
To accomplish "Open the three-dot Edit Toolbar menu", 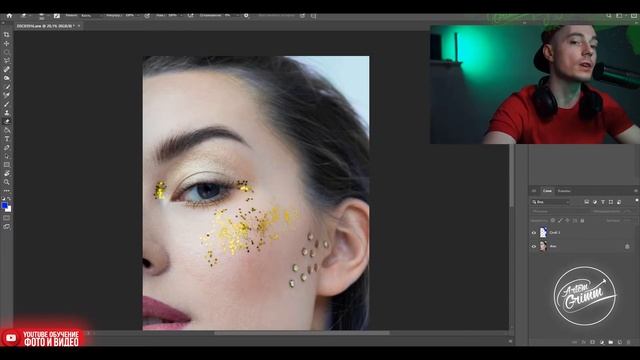I will 7,191.
